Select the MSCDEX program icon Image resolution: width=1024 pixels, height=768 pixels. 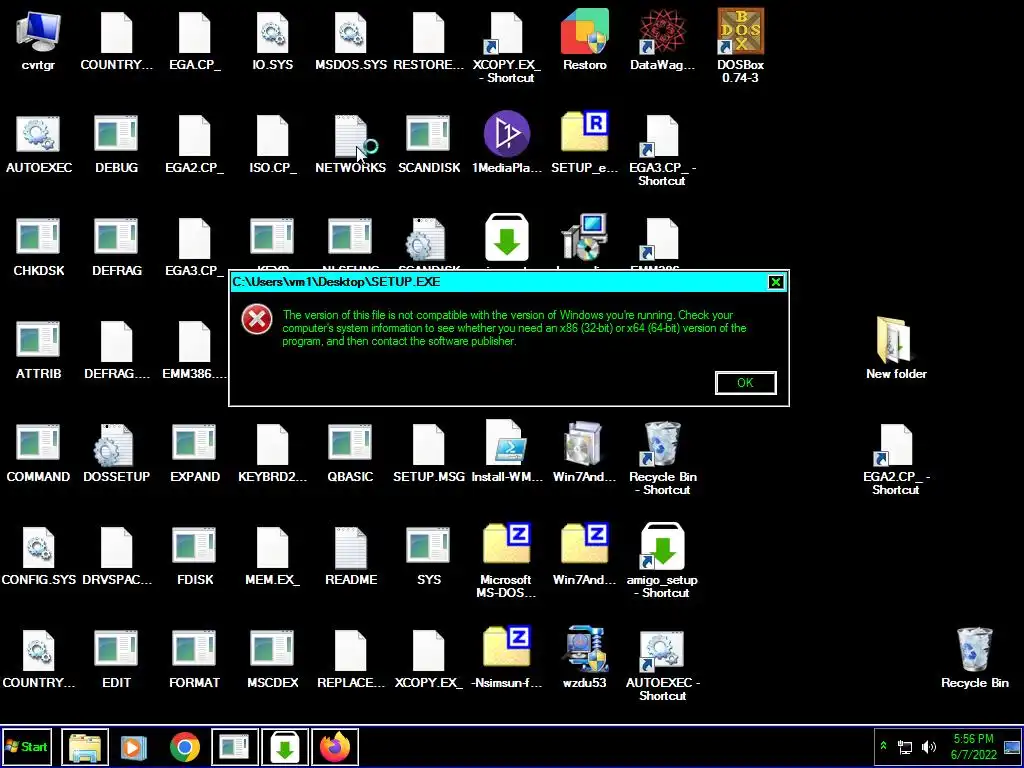[x=272, y=660]
